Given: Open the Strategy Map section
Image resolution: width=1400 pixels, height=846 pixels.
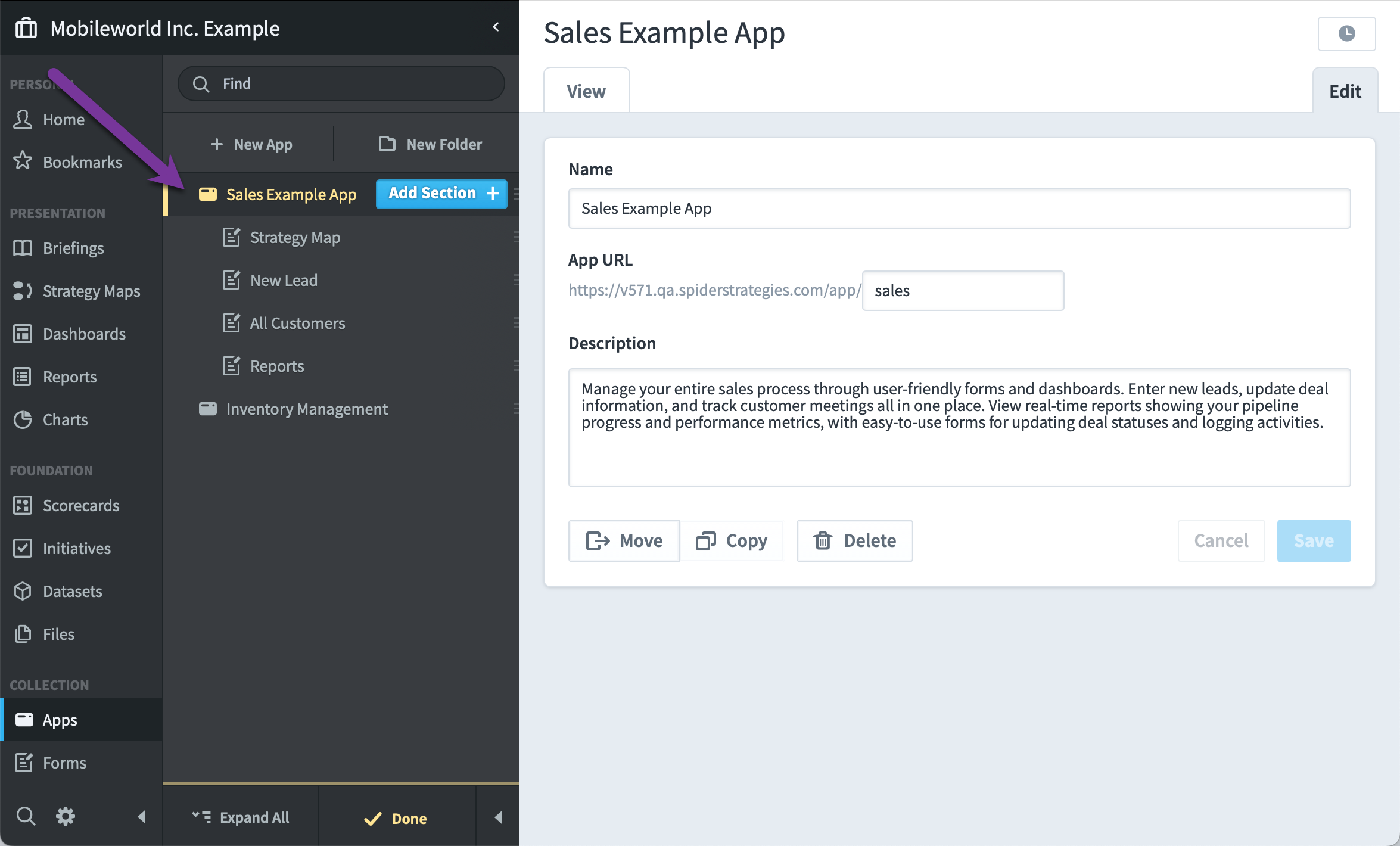Looking at the screenshot, I should pos(295,237).
